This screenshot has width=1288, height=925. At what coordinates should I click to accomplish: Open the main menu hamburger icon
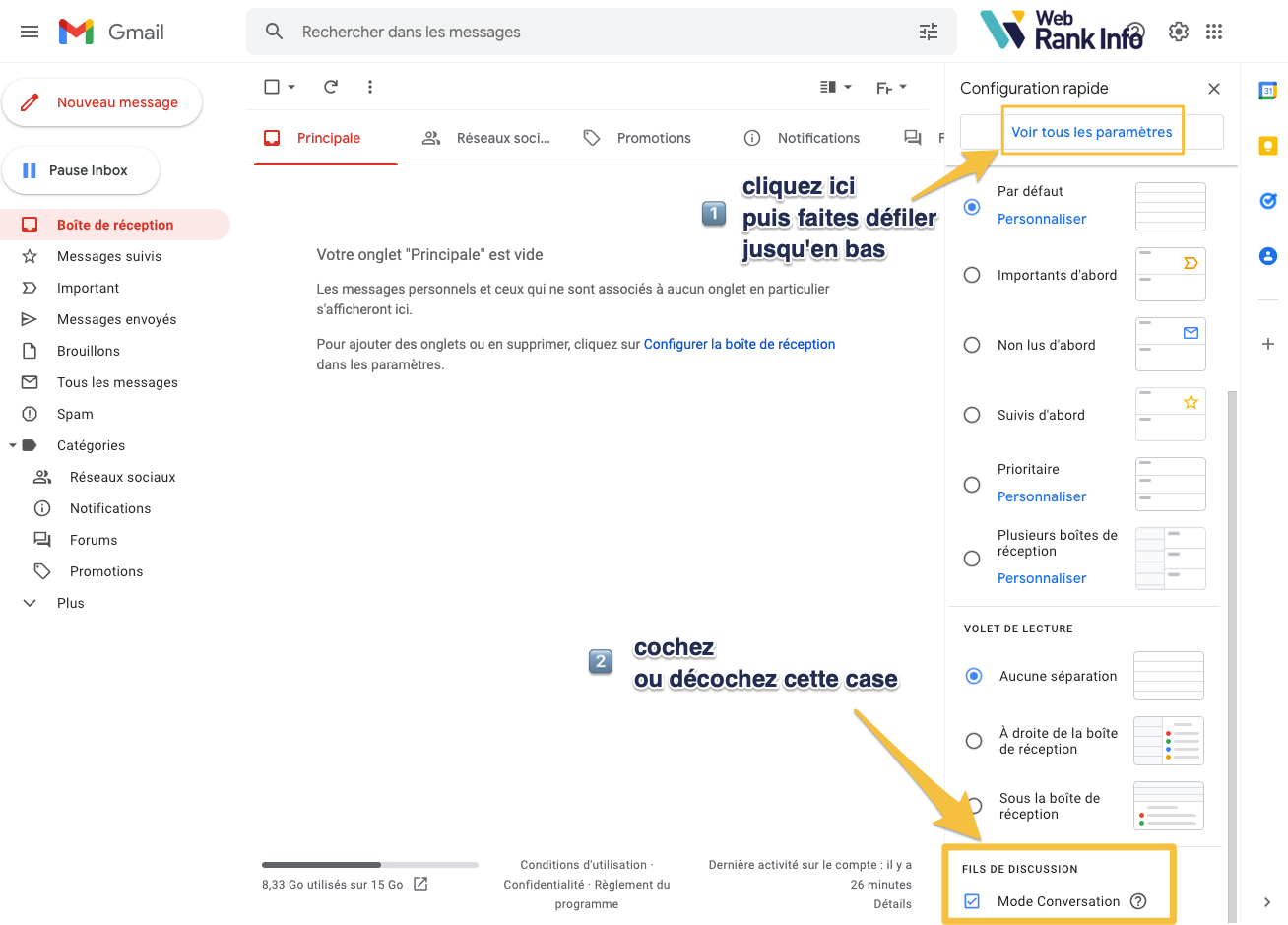tap(30, 32)
